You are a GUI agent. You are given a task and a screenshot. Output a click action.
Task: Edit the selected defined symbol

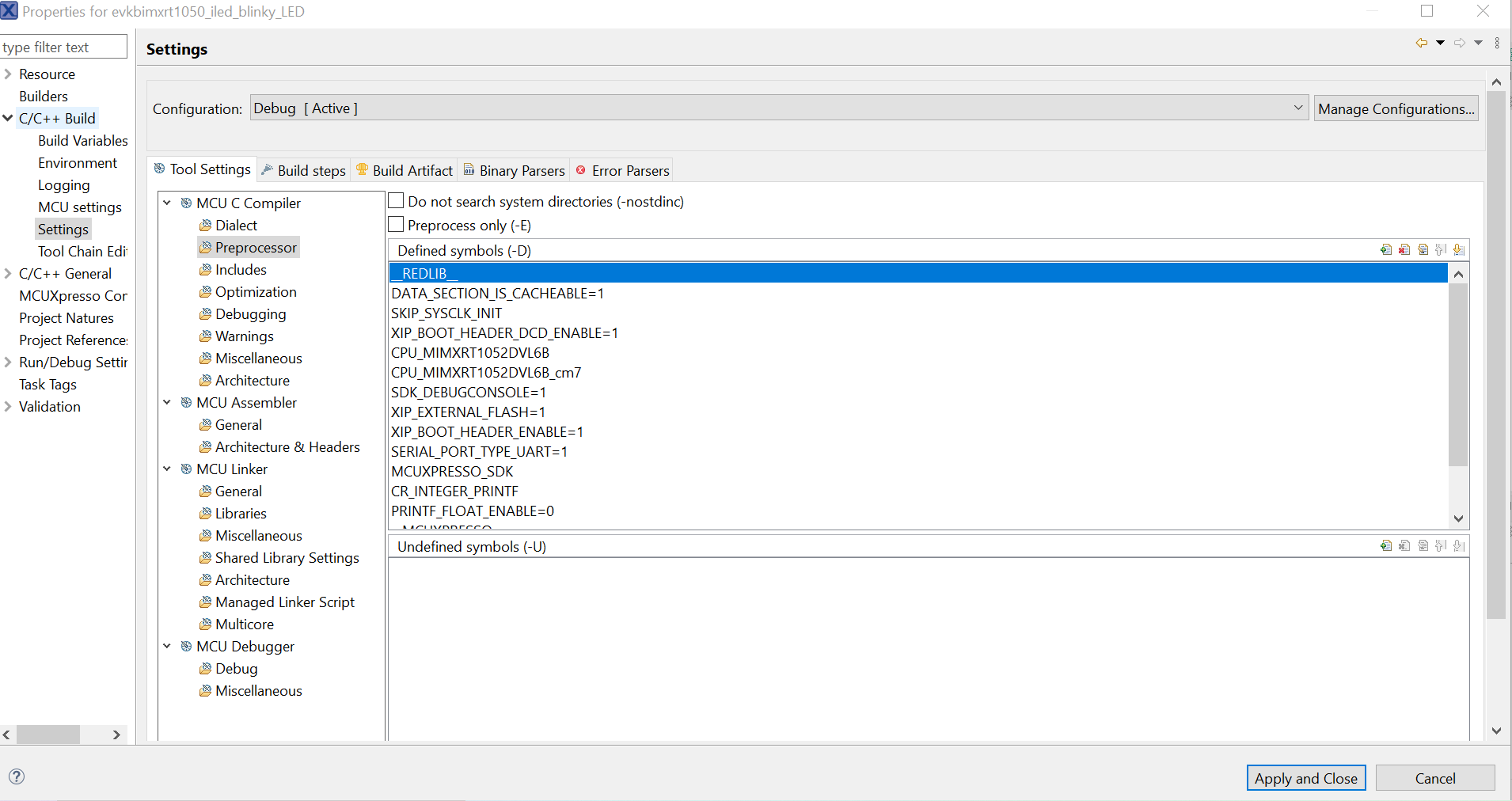tap(1423, 250)
